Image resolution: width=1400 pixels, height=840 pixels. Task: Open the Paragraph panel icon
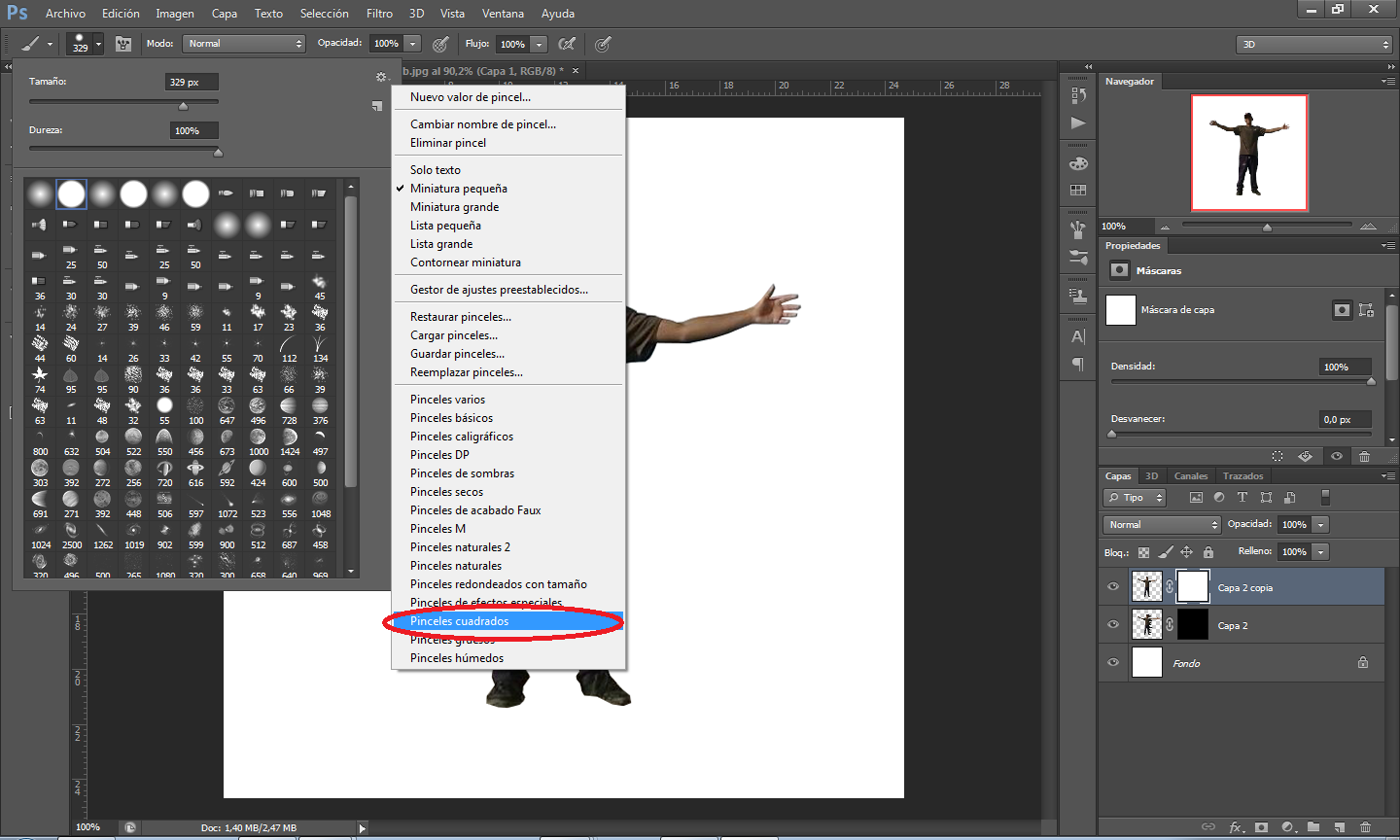[1078, 364]
